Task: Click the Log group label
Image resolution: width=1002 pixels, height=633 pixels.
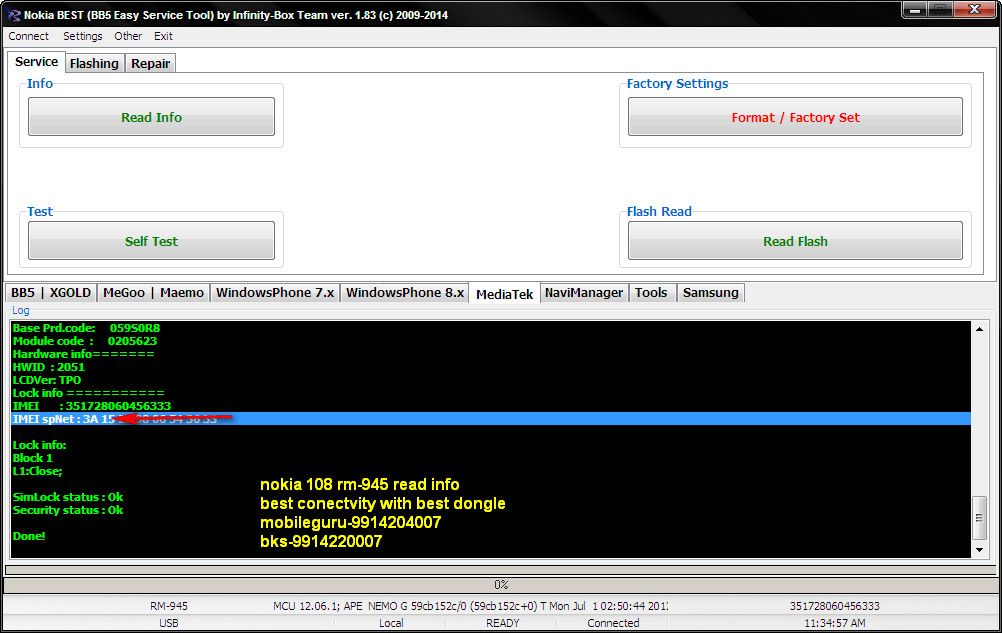Action: pos(20,310)
